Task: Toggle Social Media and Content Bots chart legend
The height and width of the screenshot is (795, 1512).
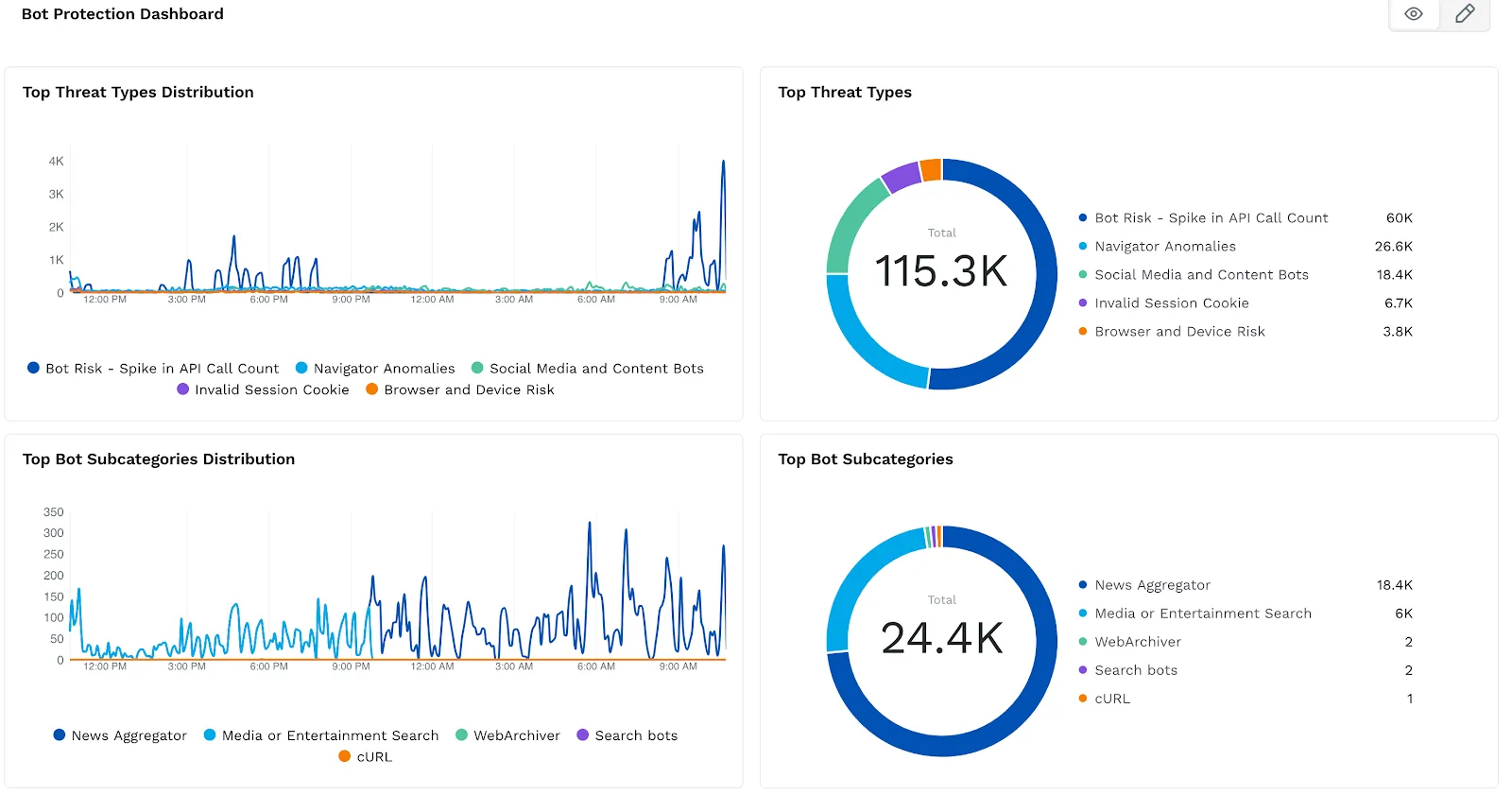Action: click(x=588, y=369)
